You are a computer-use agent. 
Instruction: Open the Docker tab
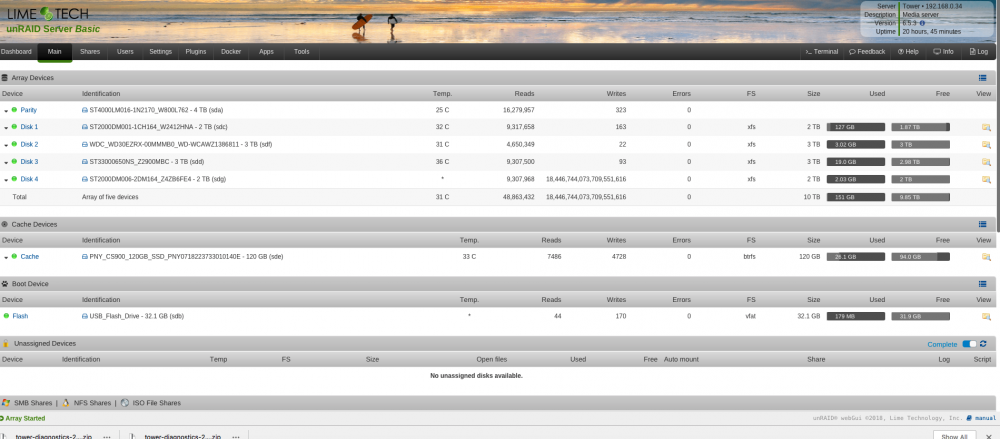(231, 52)
